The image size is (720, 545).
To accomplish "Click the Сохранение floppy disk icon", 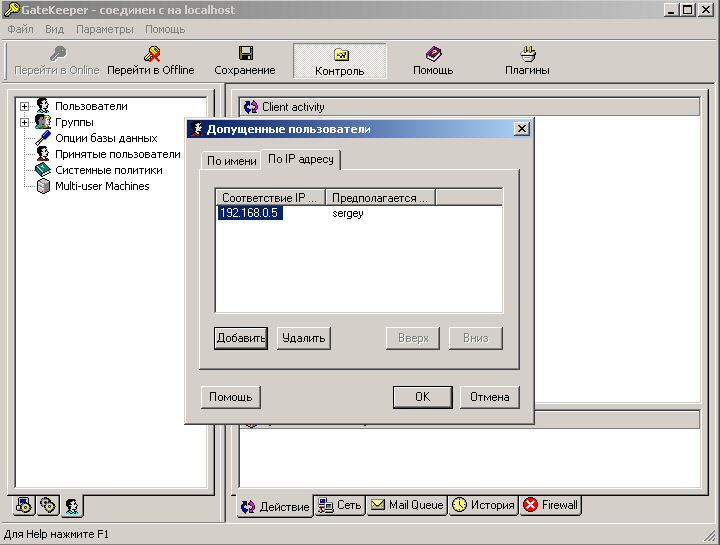I will point(246,53).
